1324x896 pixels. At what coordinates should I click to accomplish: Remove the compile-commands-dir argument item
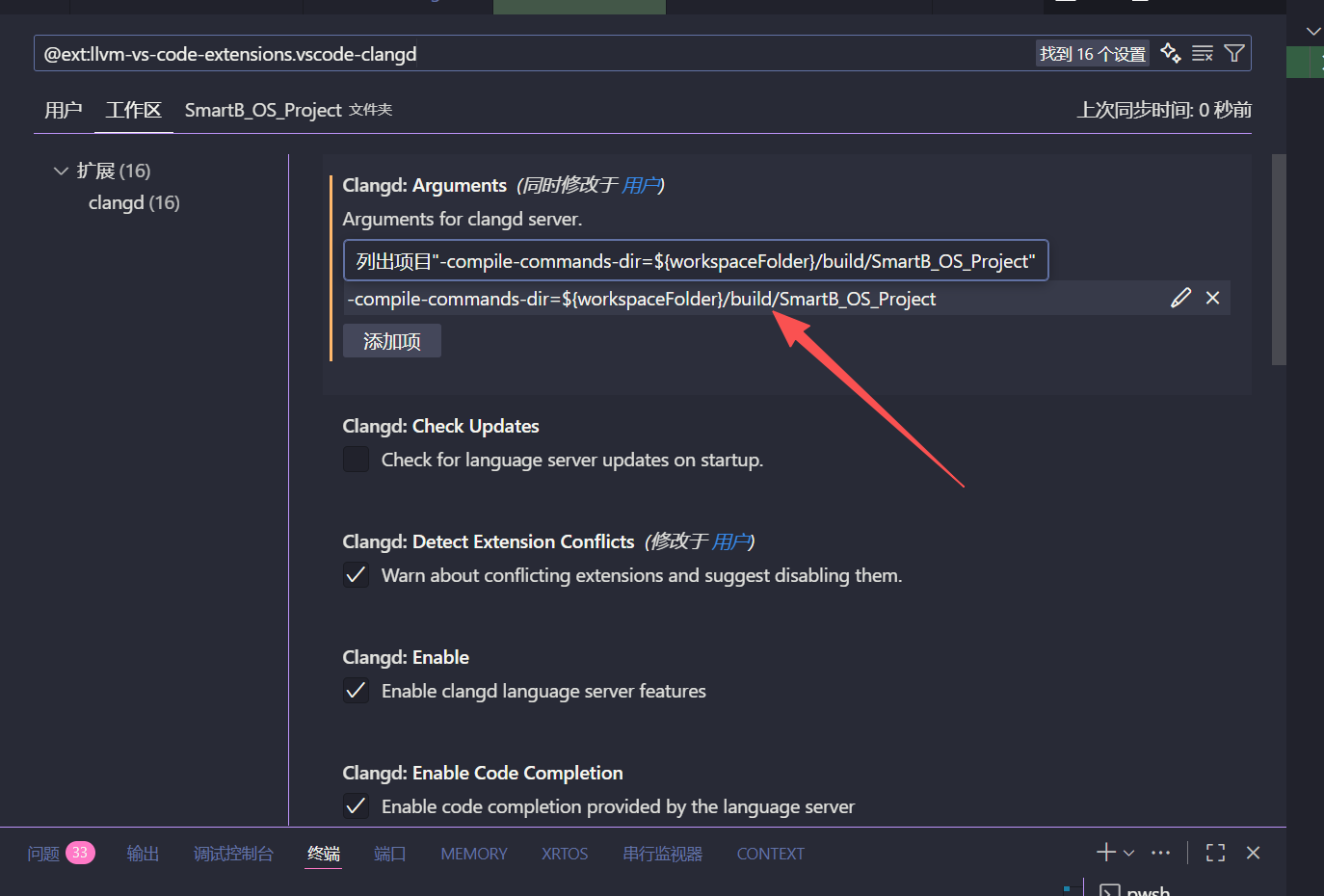click(x=1213, y=298)
